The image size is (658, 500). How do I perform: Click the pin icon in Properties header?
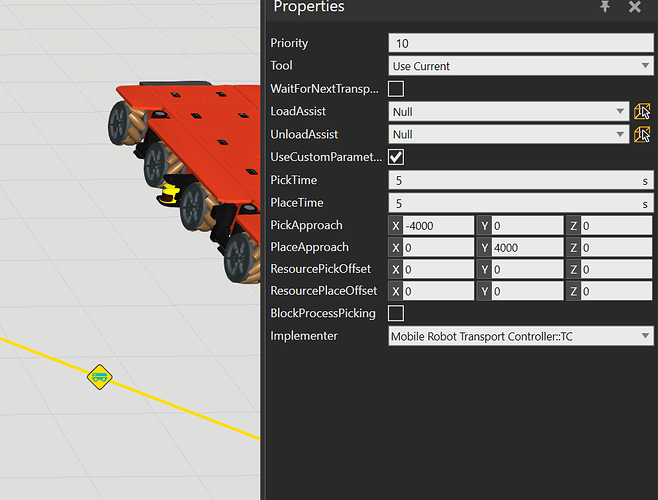[604, 7]
